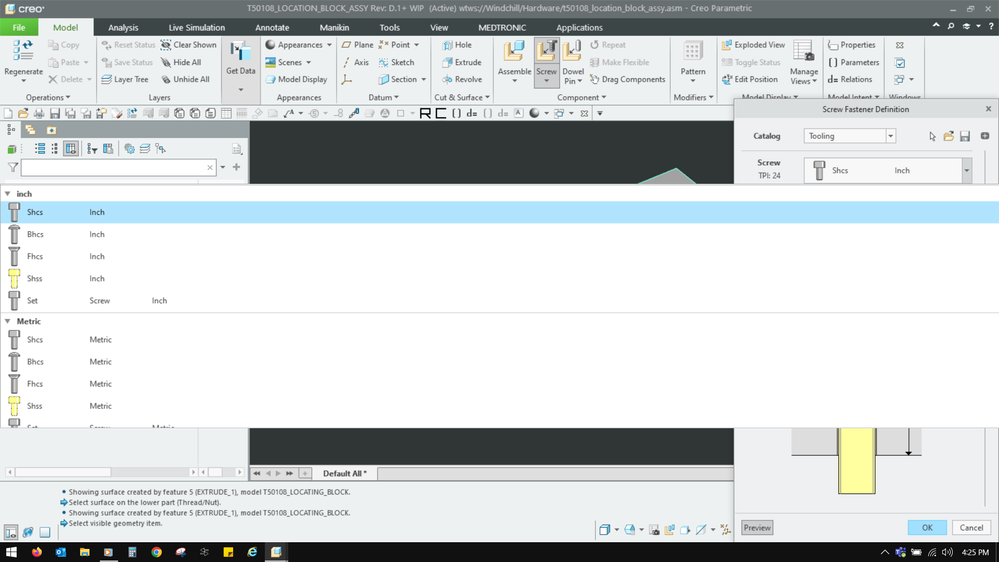Choose the Extrude tool
The width and height of the screenshot is (999, 562).
point(461,62)
